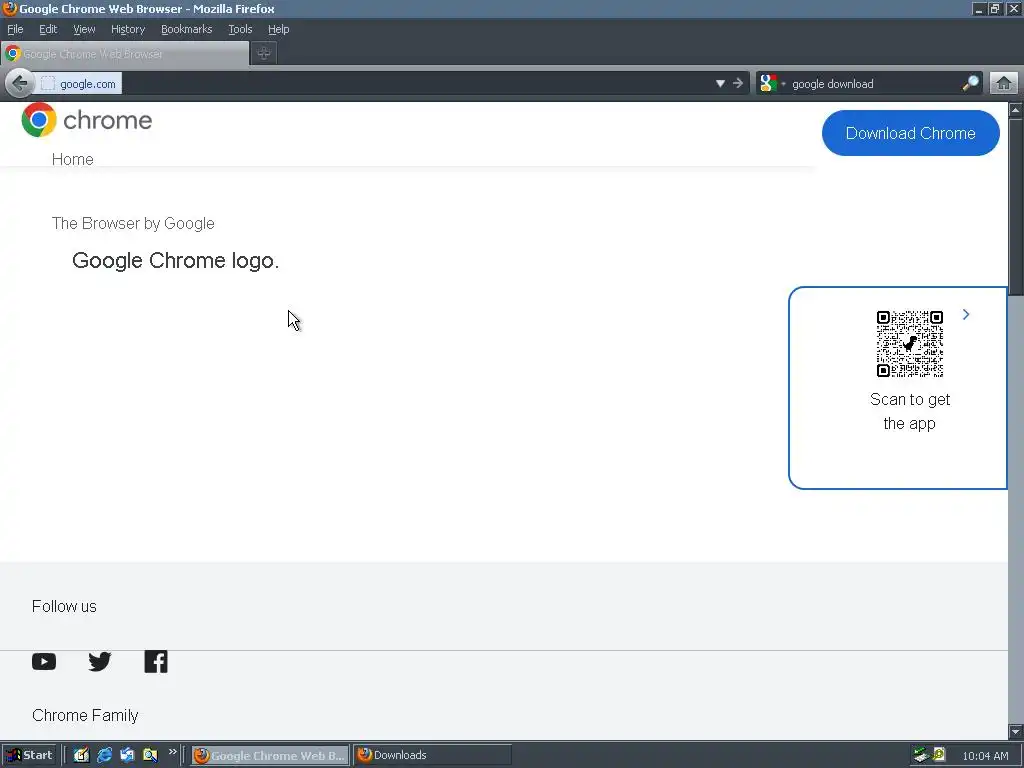The image size is (1024, 768).
Task: Launch the folder search quick launch icon
Action: click(x=150, y=755)
